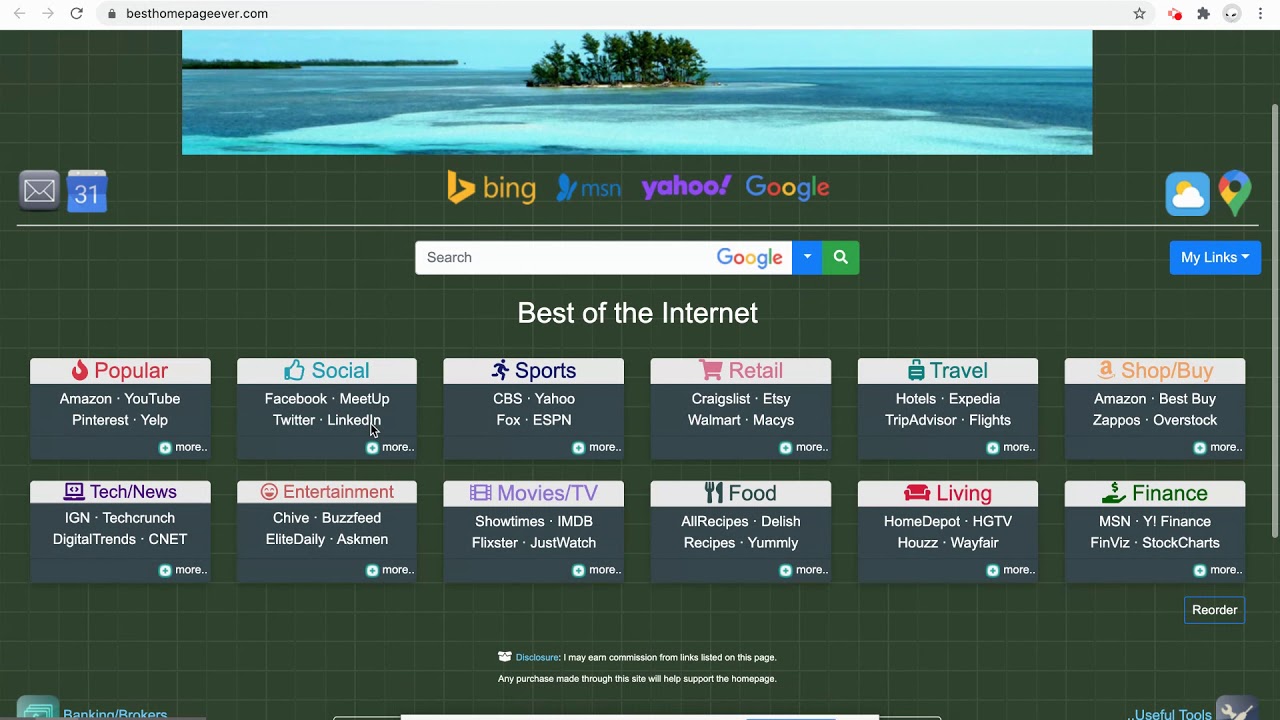Click the shopping cart icon on Retail

point(711,370)
